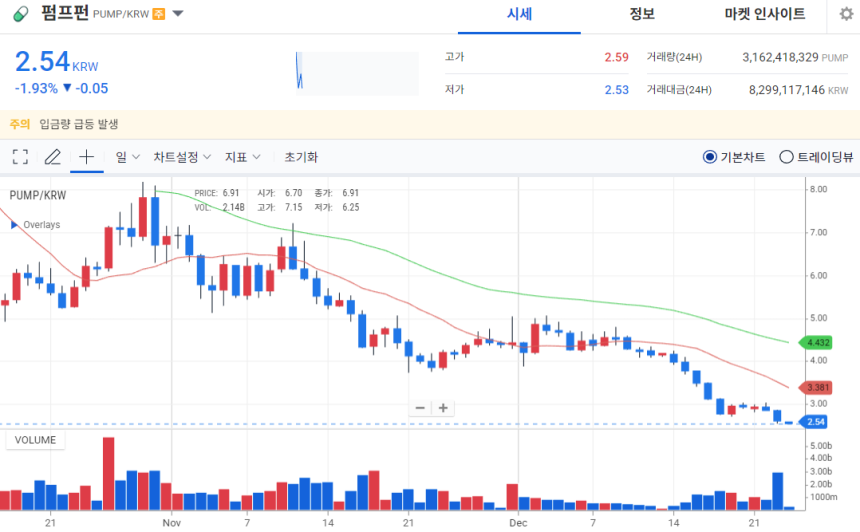The image size is (860, 532).
Task: Select the pencil drawing tool
Action: pos(53,157)
